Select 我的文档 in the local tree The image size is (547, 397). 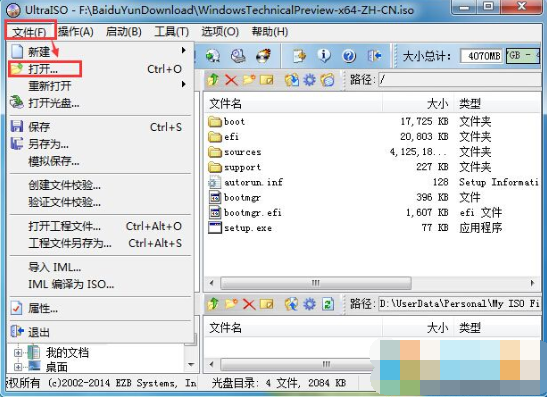click(67, 353)
